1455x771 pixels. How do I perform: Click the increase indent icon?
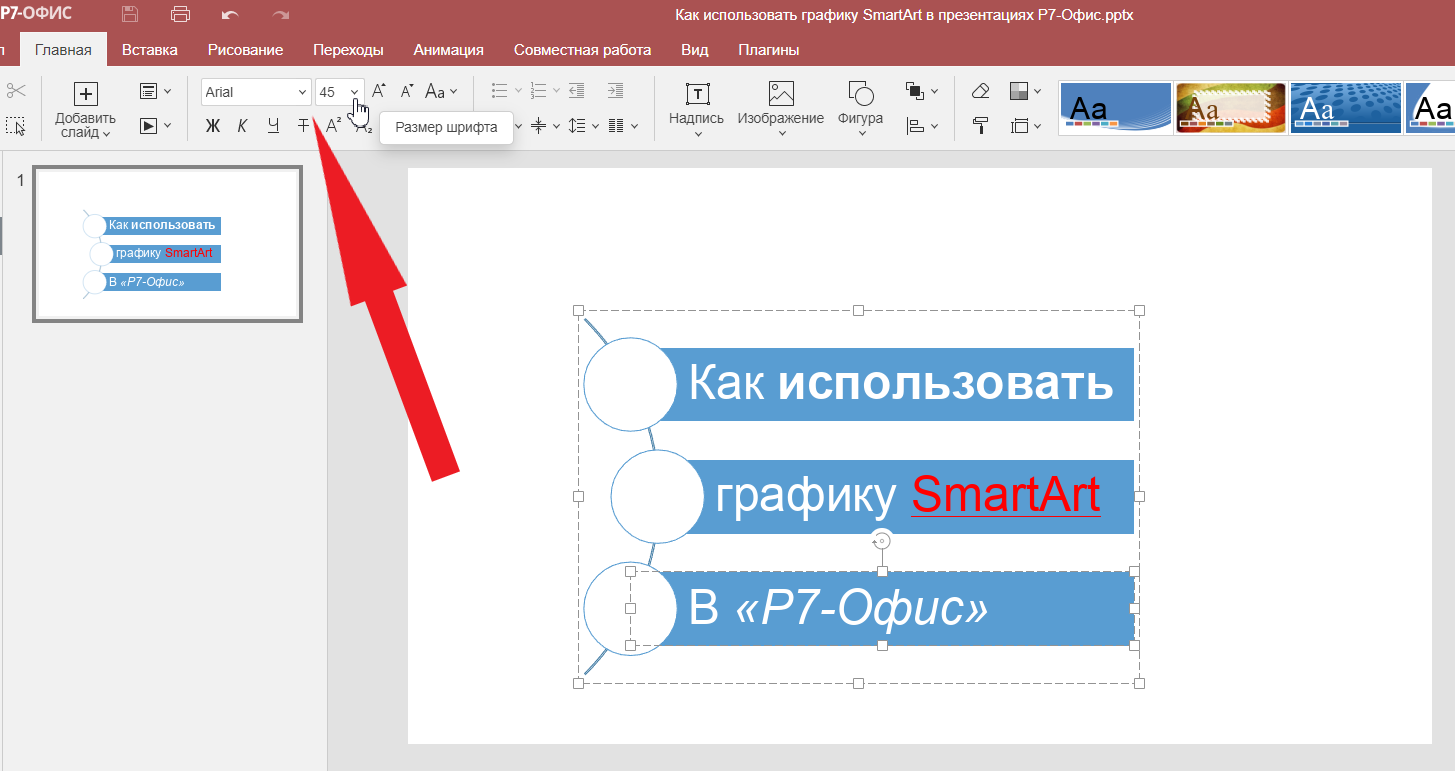(615, 91)
